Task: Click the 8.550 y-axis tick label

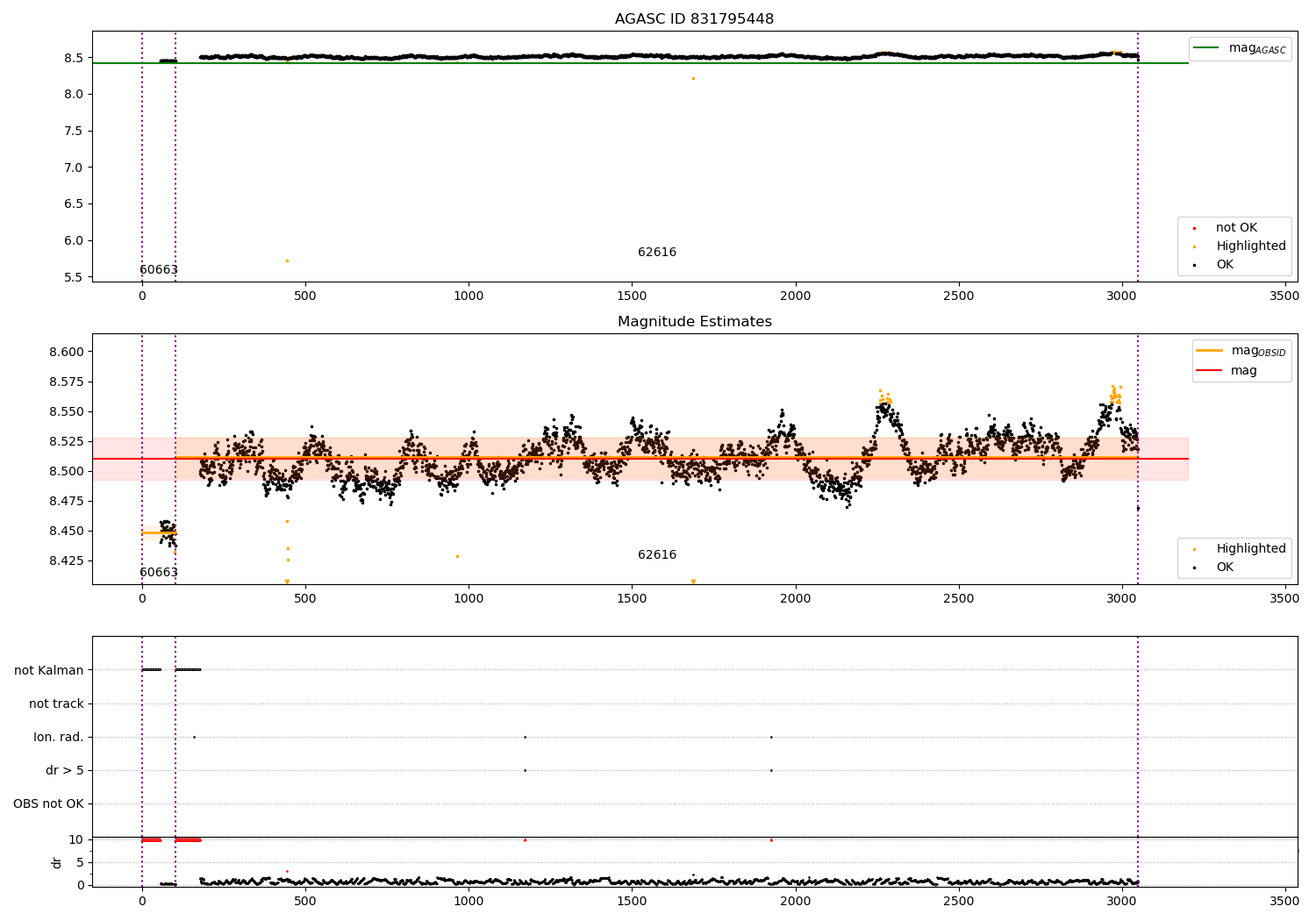Action: click(x=66, y=412)
